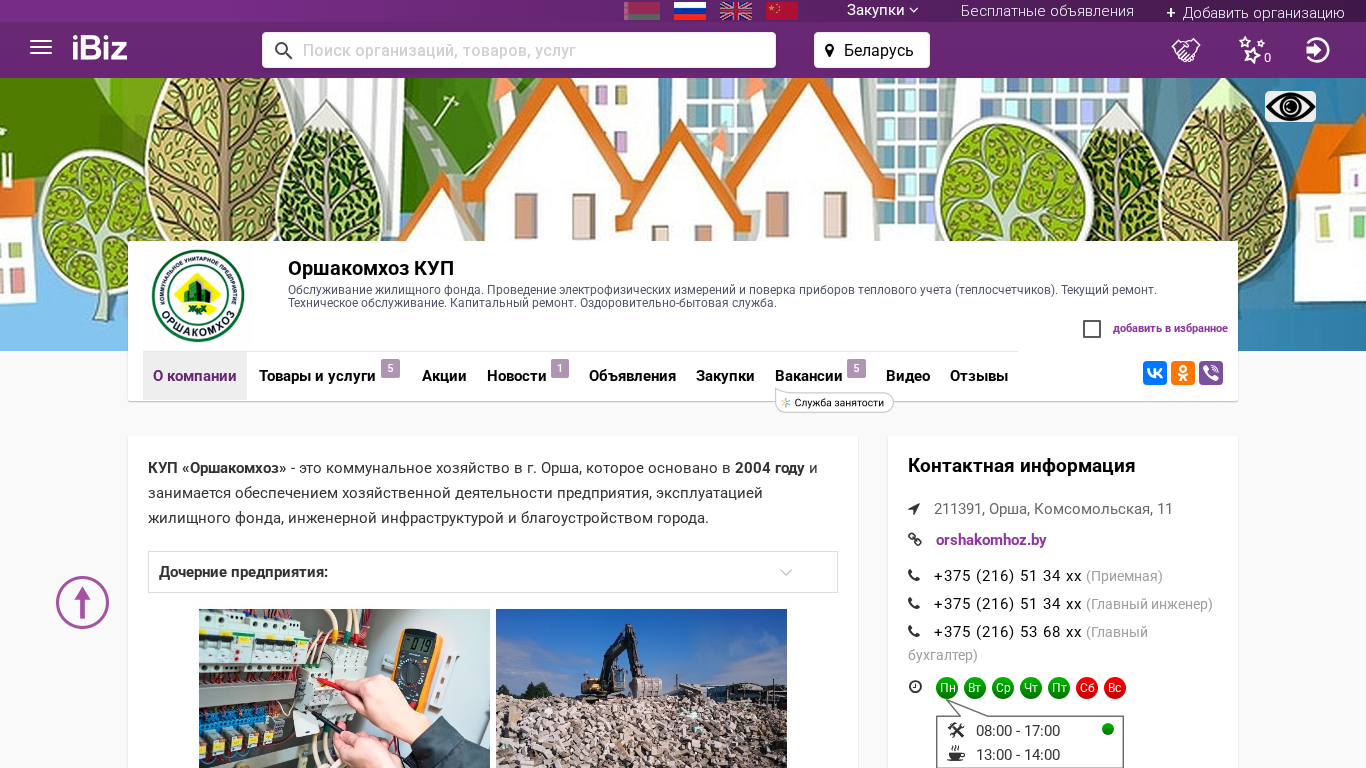Open the Беларусь region selector
Screen dimensions: 1366x768
tap(872, 50)
